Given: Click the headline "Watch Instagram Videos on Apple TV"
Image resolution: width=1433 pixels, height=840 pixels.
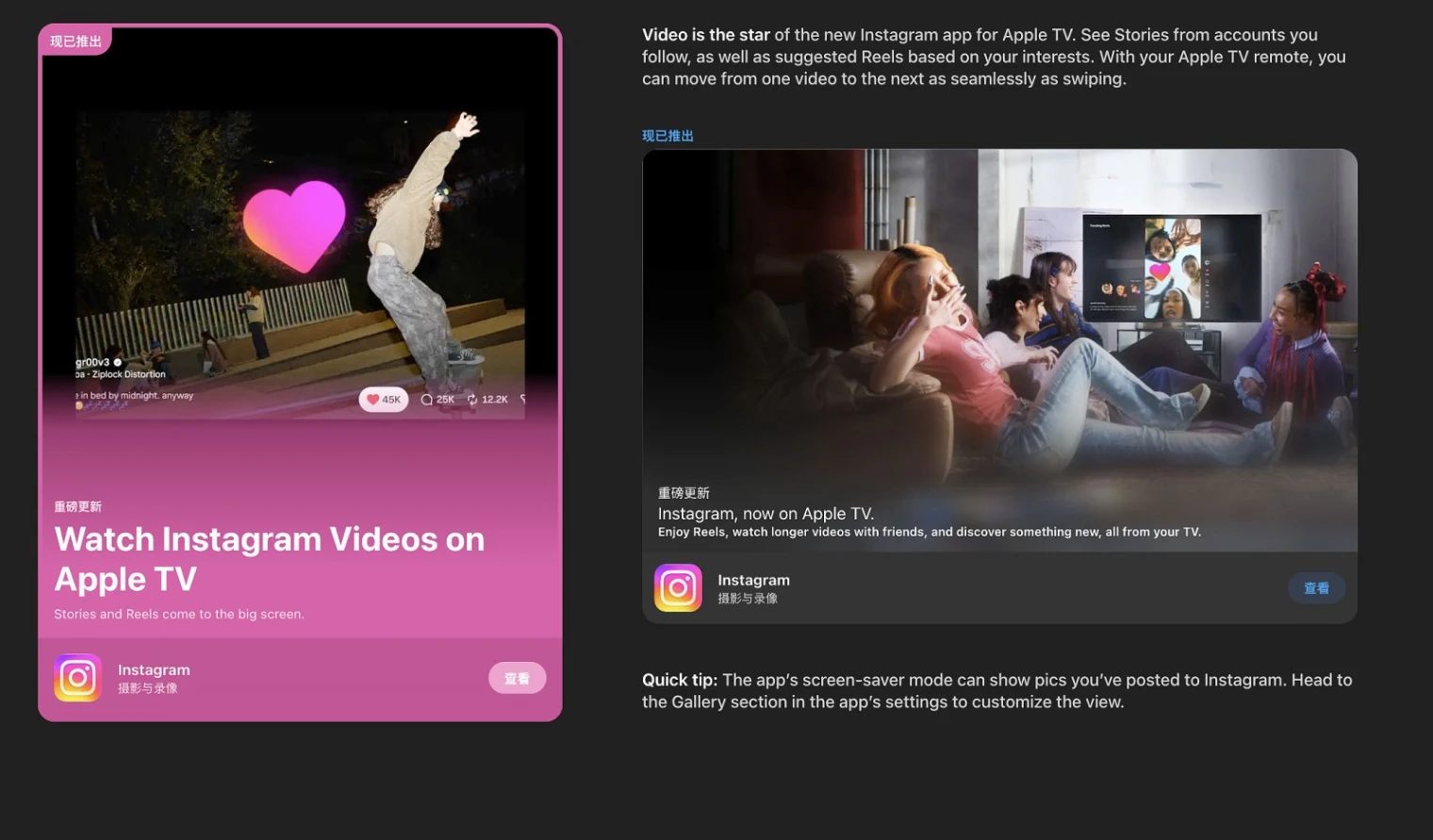Looking at the screenshot, I should 270,559.
